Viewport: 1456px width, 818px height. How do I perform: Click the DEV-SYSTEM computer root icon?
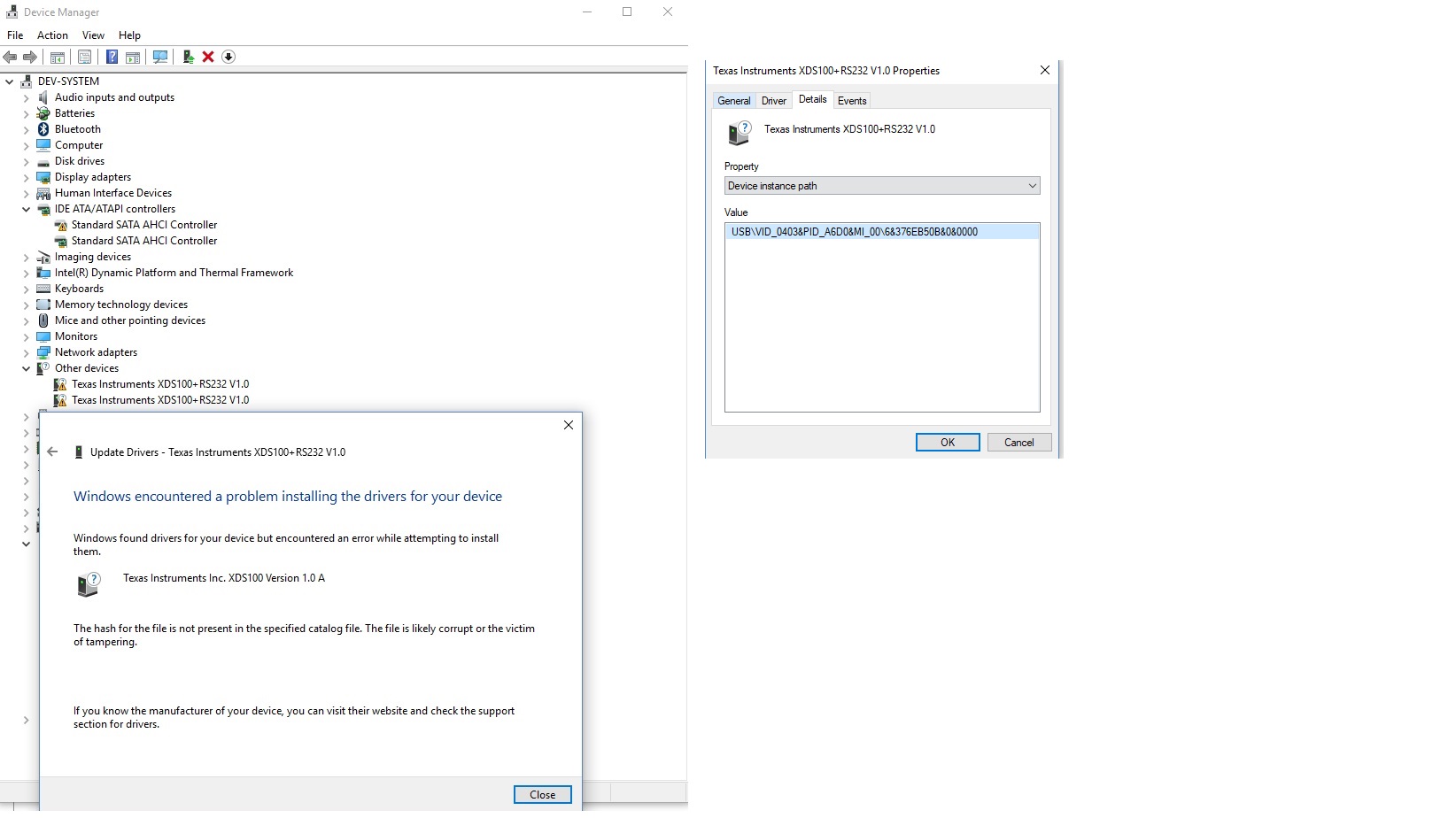point(27,81)
